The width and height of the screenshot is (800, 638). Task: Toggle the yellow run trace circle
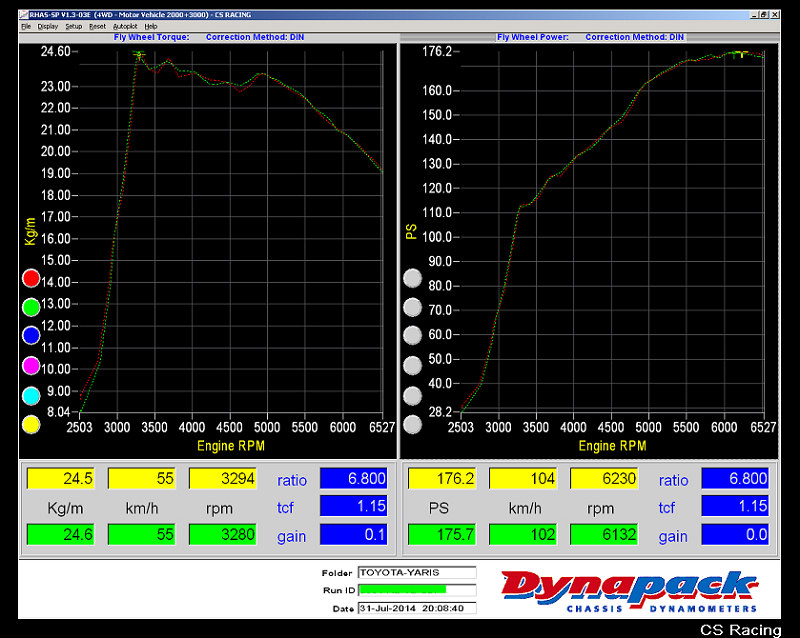31,424
